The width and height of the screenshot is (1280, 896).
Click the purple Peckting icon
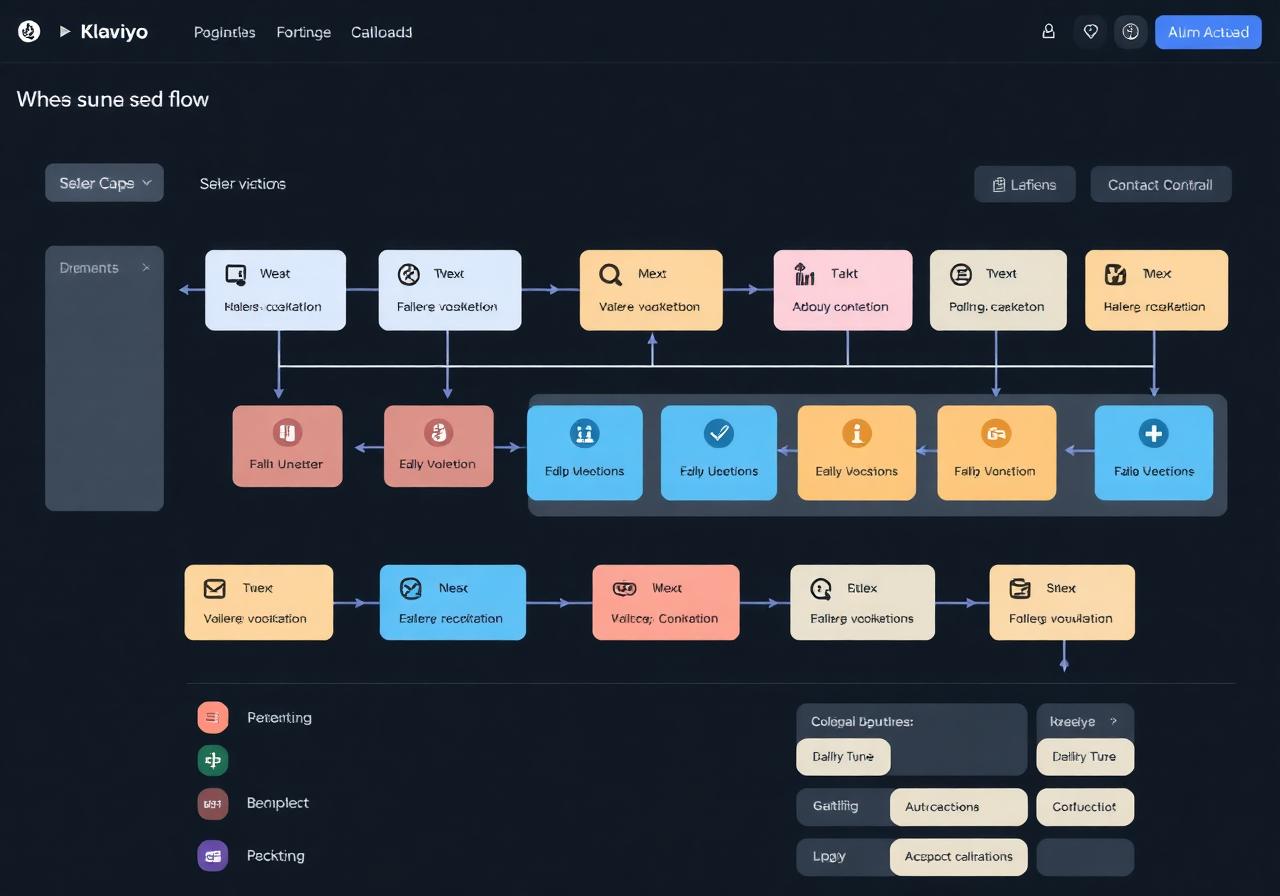coord(213,856)
